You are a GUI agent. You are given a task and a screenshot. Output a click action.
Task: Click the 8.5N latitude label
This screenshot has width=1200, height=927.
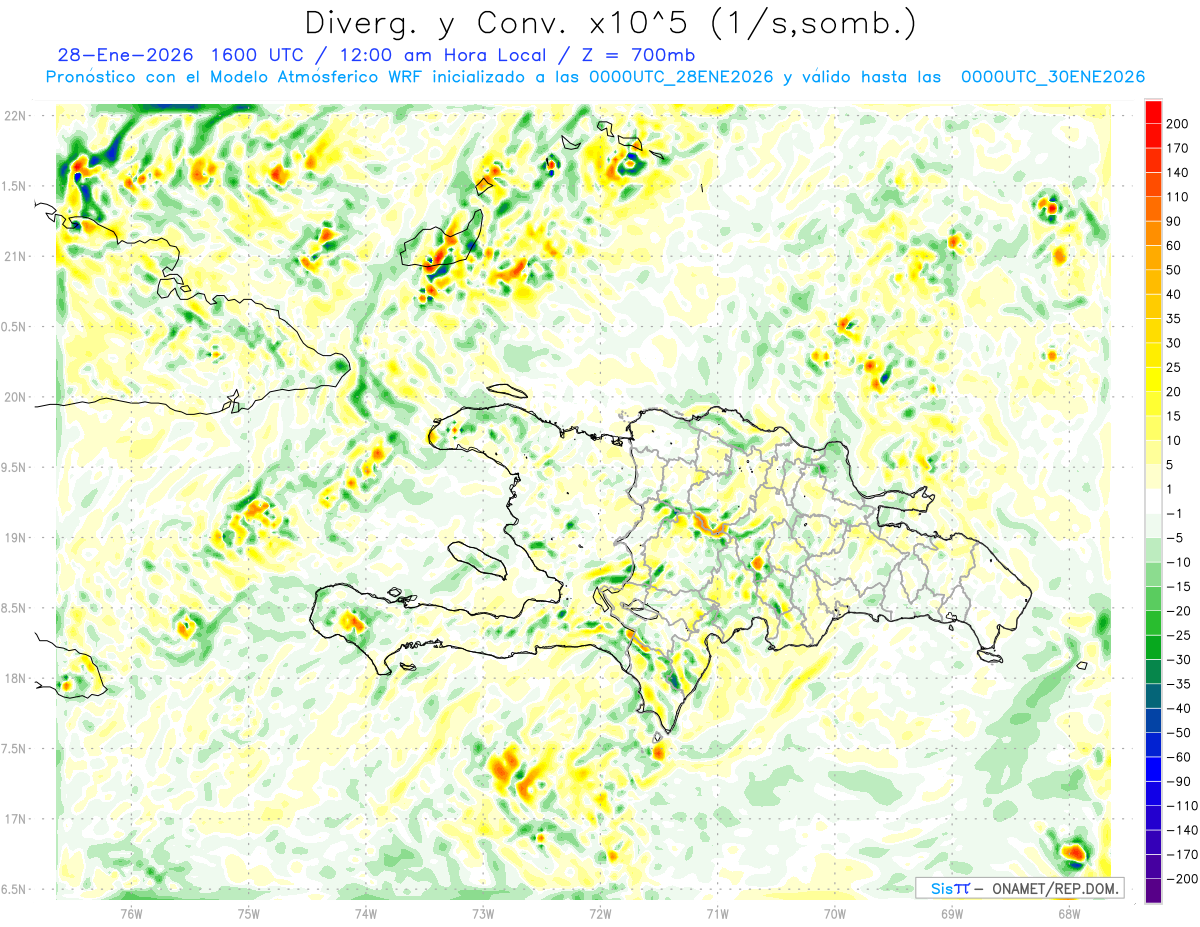(x=14, y=608)
